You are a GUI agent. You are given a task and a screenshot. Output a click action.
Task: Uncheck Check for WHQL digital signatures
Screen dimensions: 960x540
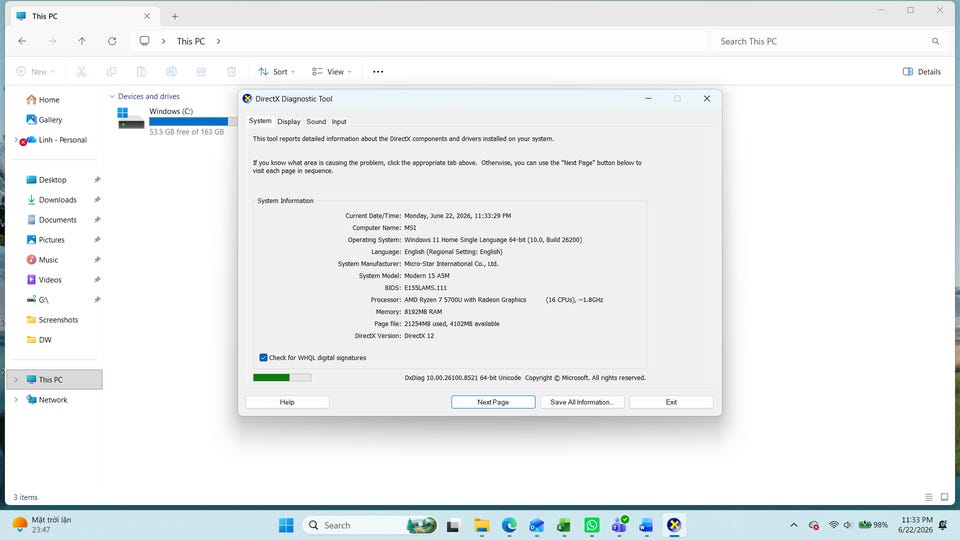click(x=263, y=358)
